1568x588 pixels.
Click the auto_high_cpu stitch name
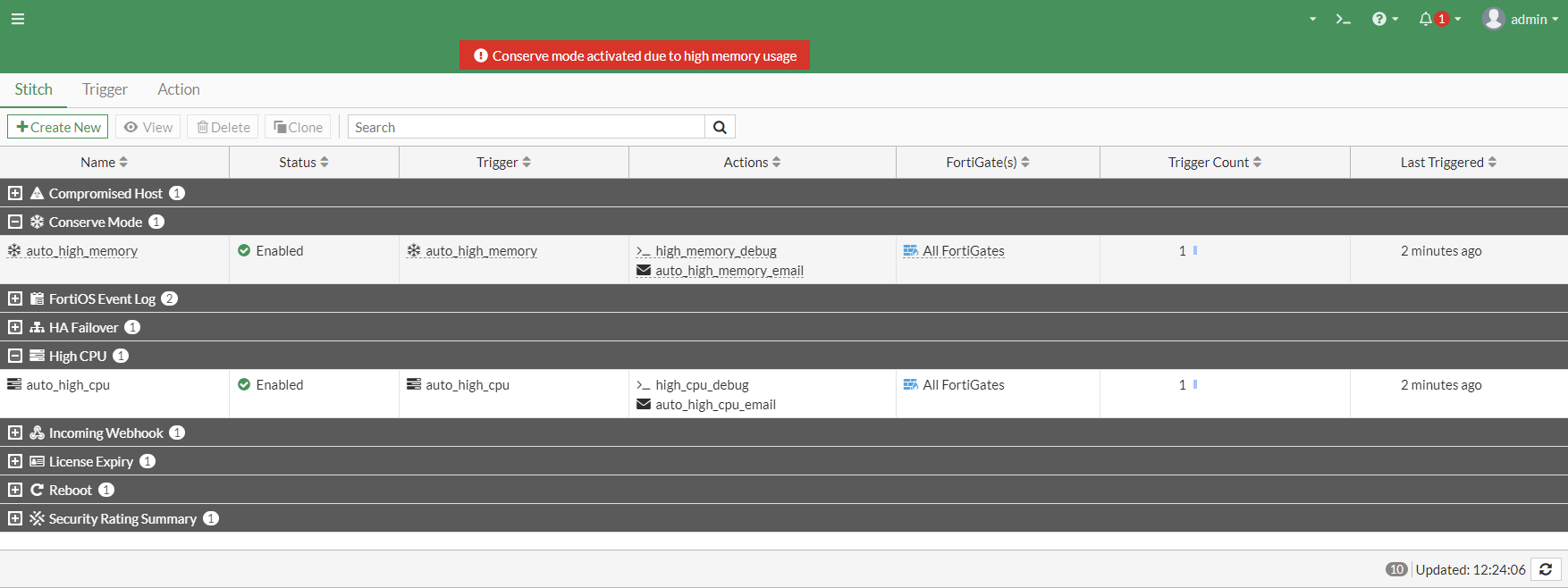[x=68, y=385]
